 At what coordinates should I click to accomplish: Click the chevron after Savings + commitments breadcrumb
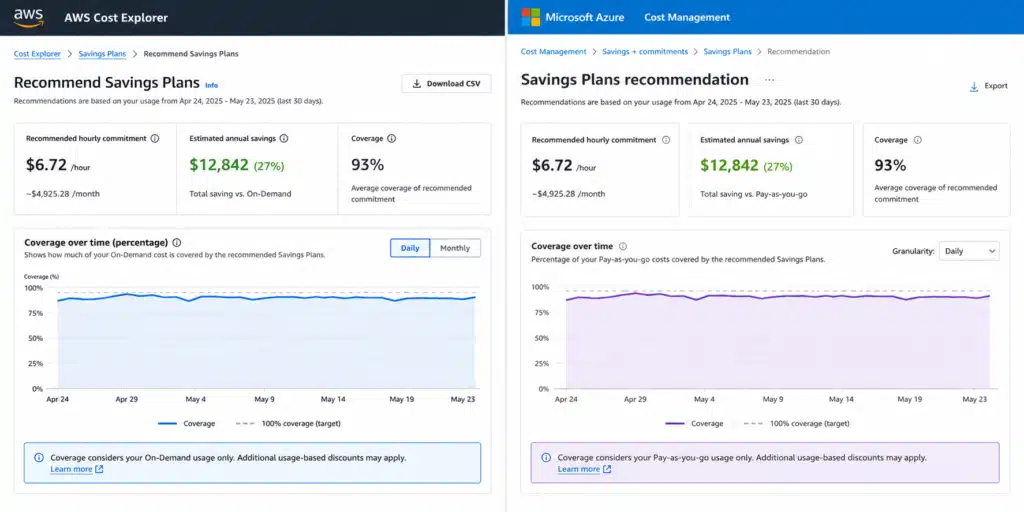(x=696, y=51)
